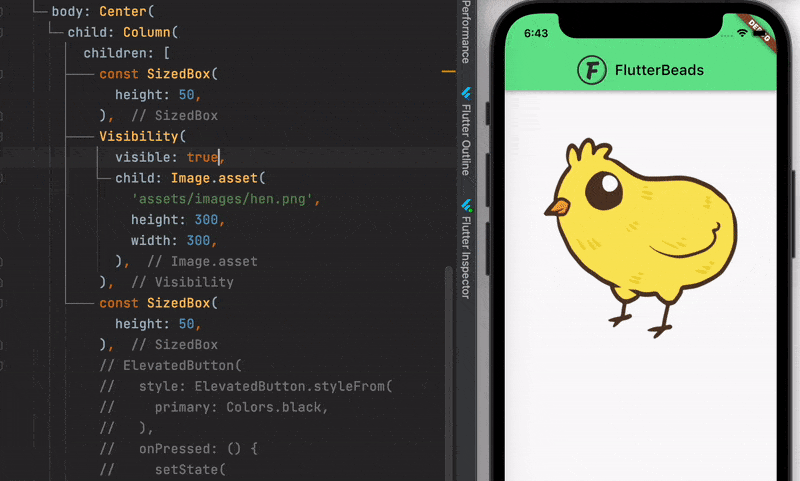Click the 'body: Center(' line
Screen dimensions: 800x481
coord(103,11)
